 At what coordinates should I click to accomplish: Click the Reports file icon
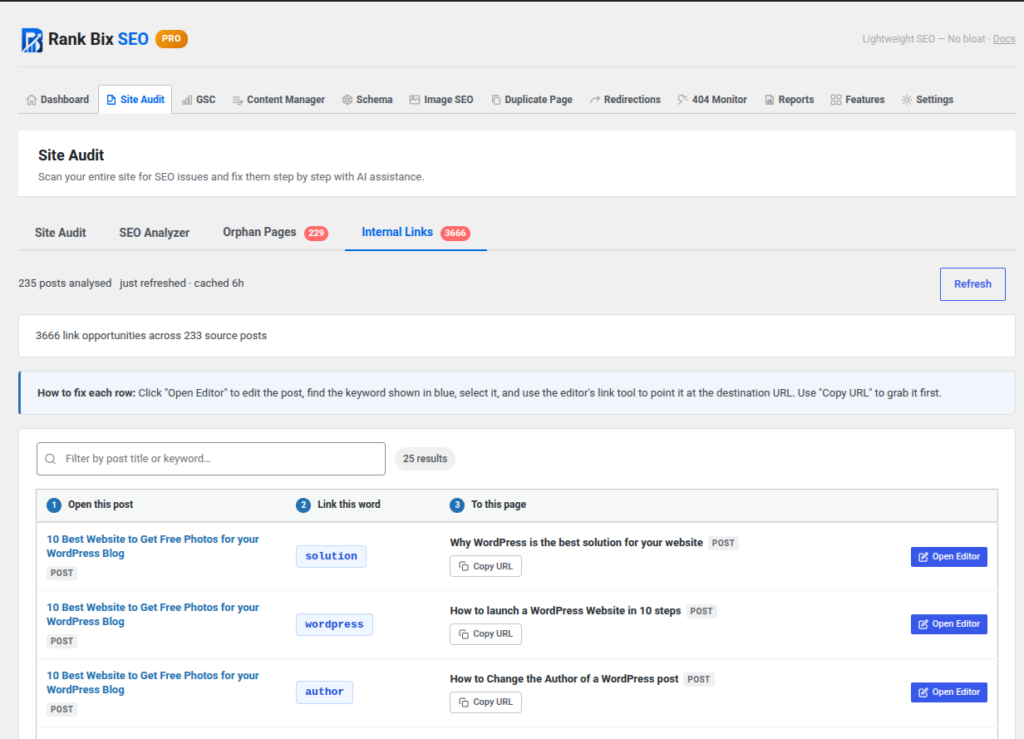click(769, 100)
